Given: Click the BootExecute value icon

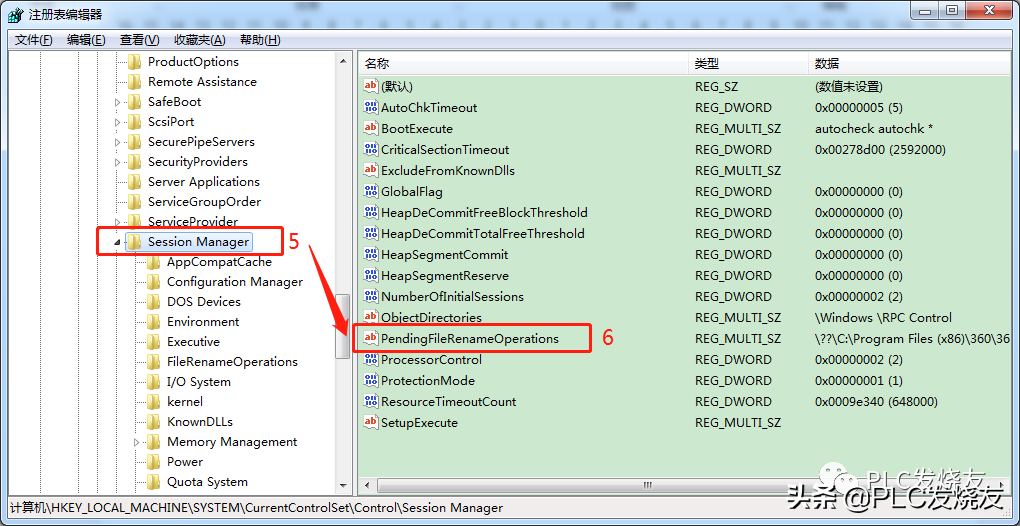Looking at the screenshot, I should (371, 129).
